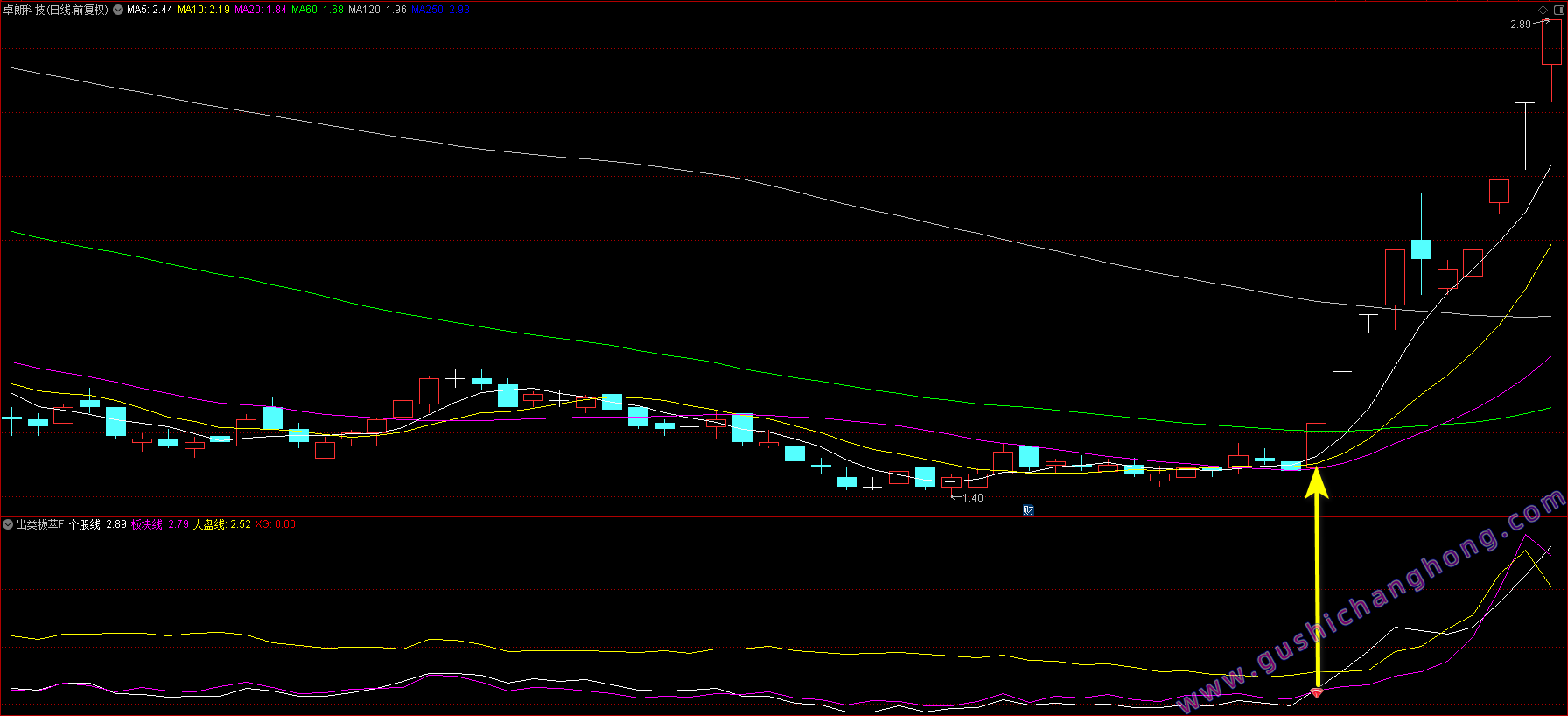The image size is (1568, 716).
Task: Click the 1.40 low price label
Action: pos(973,498)
